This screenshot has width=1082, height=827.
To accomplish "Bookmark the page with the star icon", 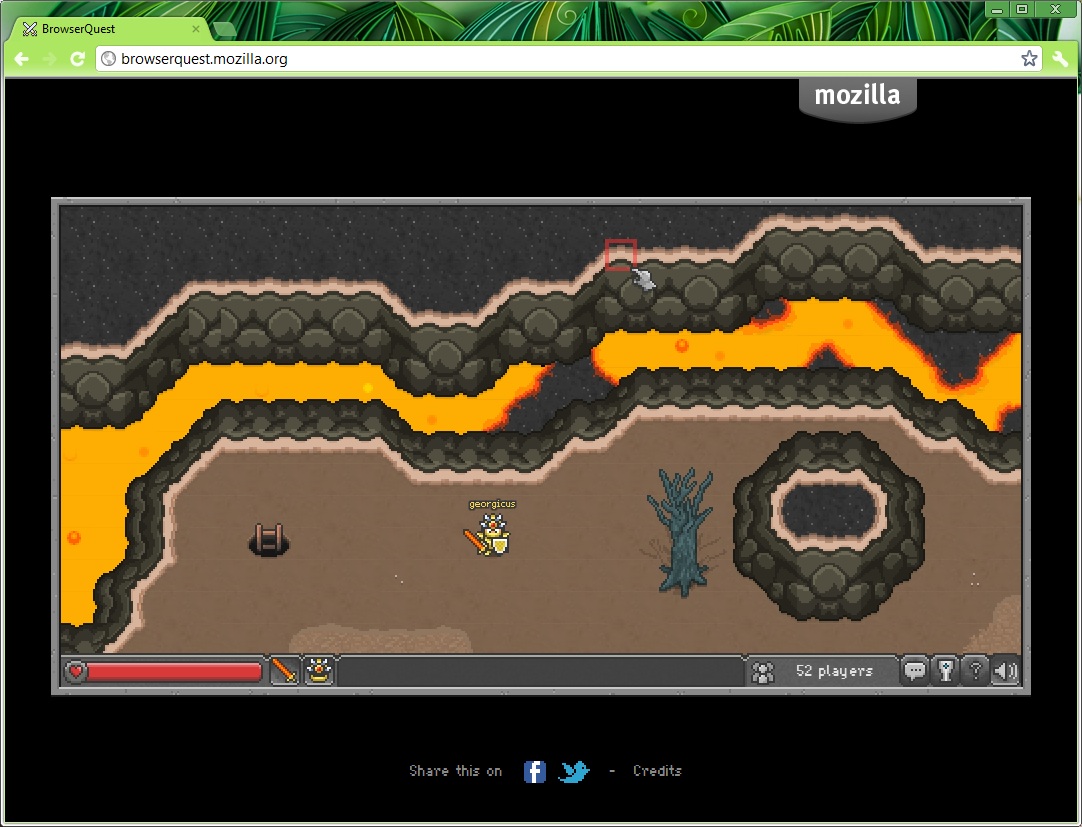I will 1029,59.
